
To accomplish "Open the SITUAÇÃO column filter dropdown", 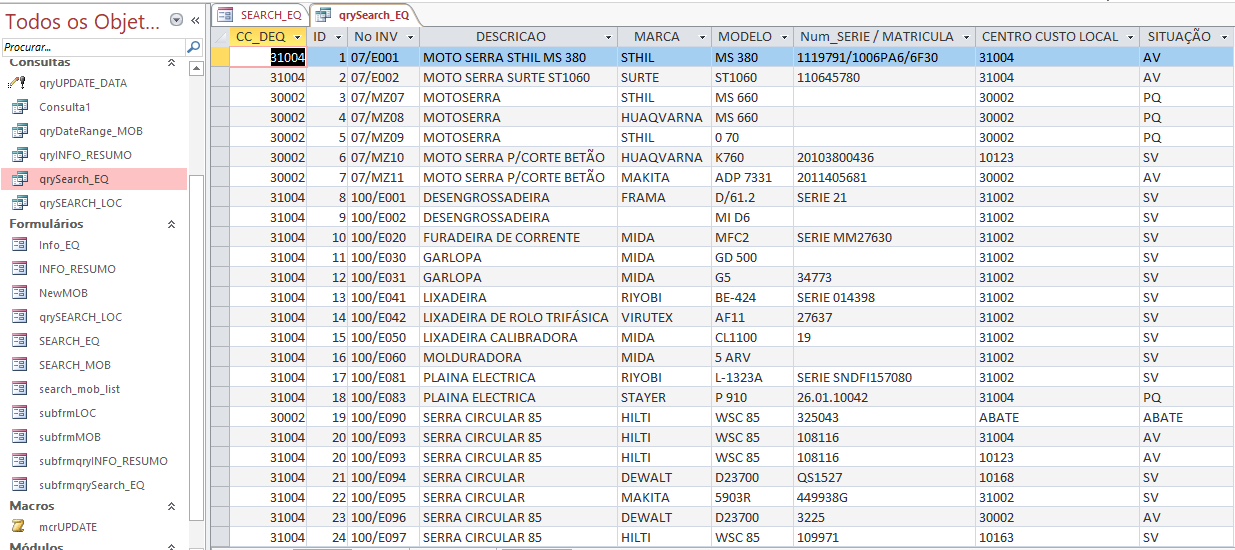I will tap(1225, 37).
